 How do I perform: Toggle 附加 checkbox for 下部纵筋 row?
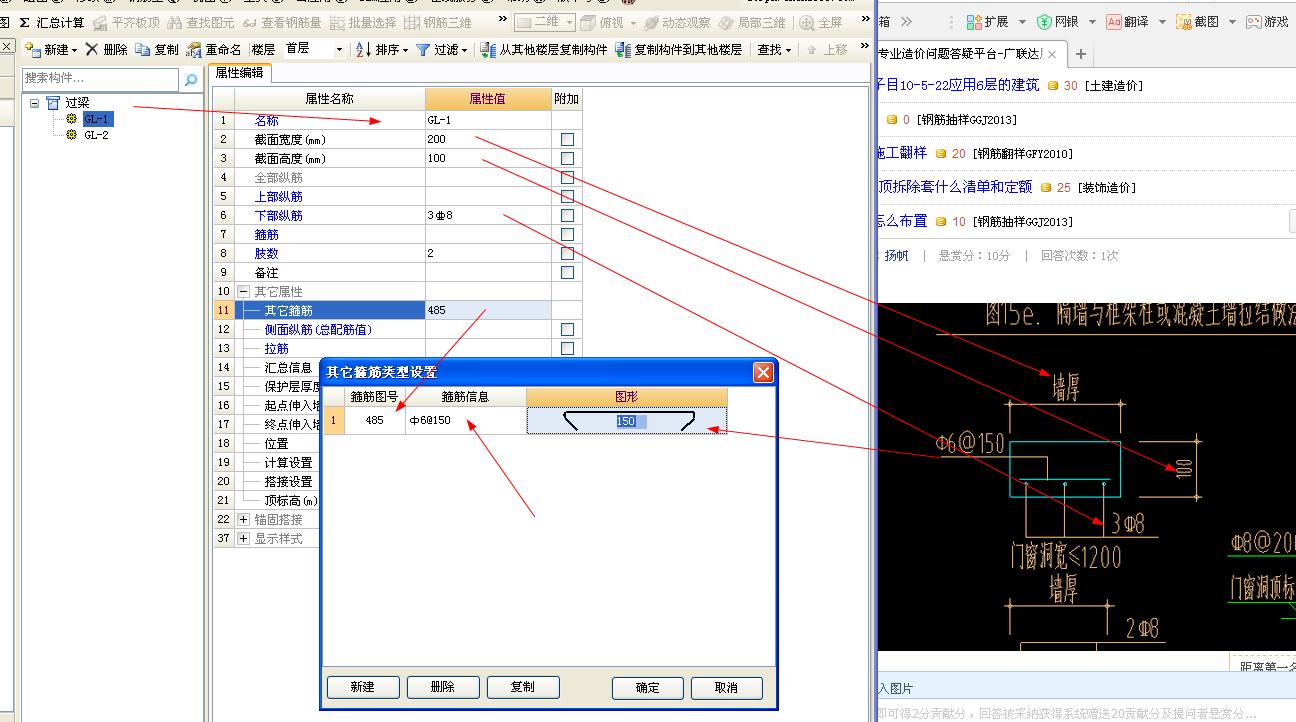click(567, 215)
